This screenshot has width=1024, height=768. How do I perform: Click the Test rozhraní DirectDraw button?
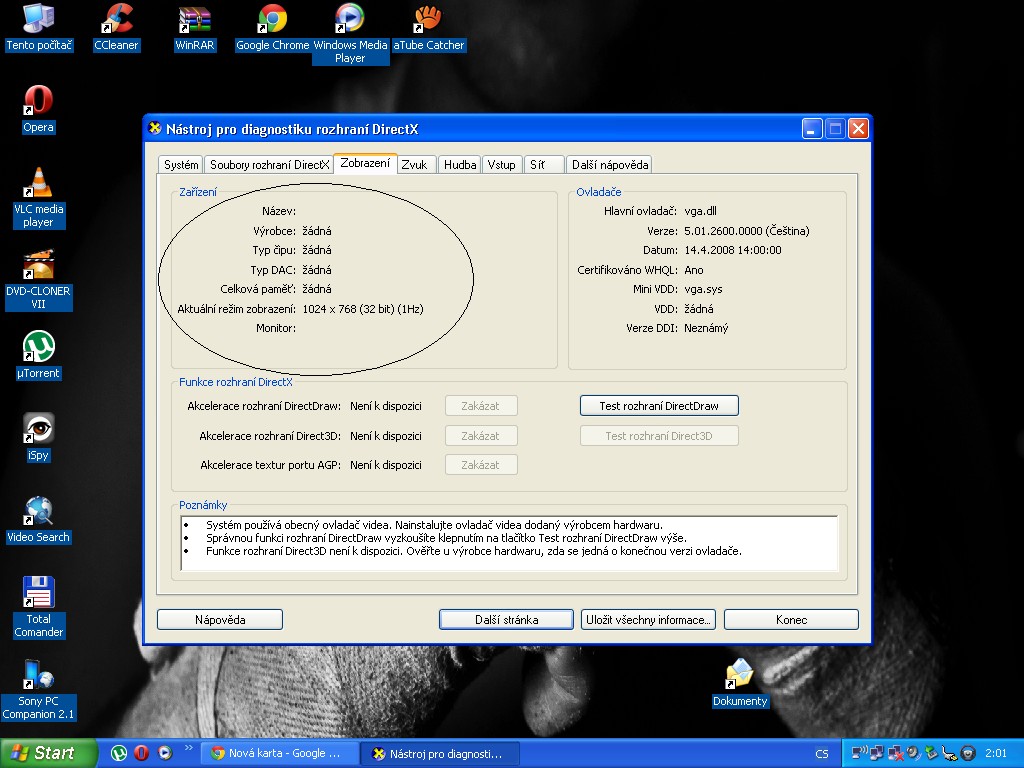tap(660, 405)
